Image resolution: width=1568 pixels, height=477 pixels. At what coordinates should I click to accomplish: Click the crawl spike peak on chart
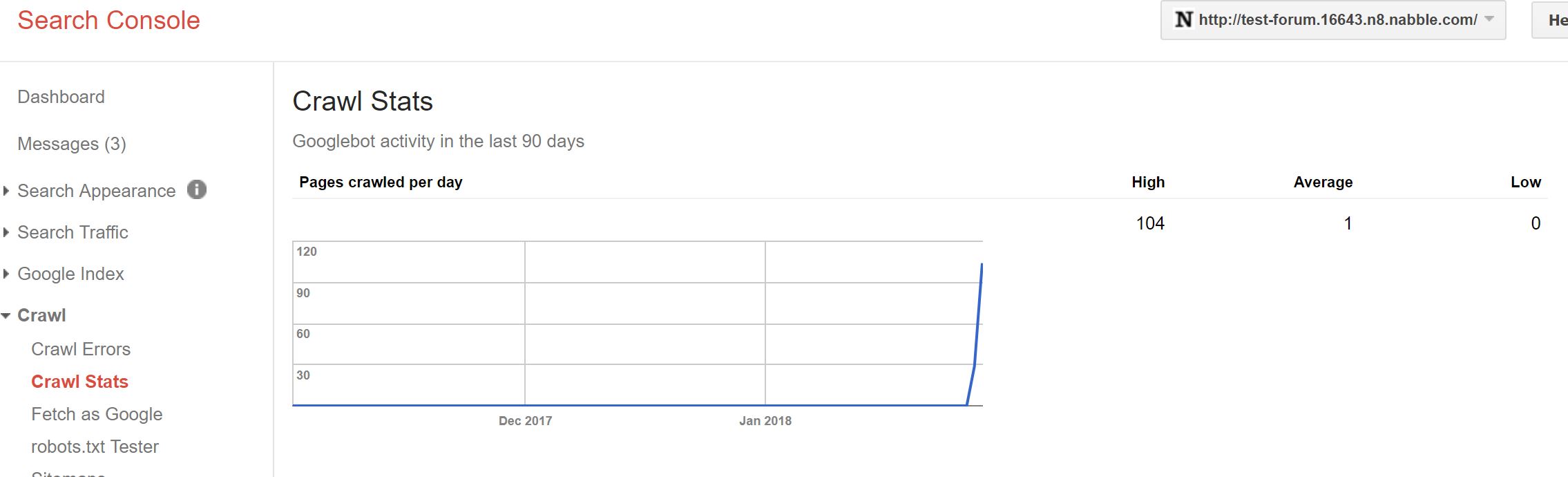[x=982, y=265]
